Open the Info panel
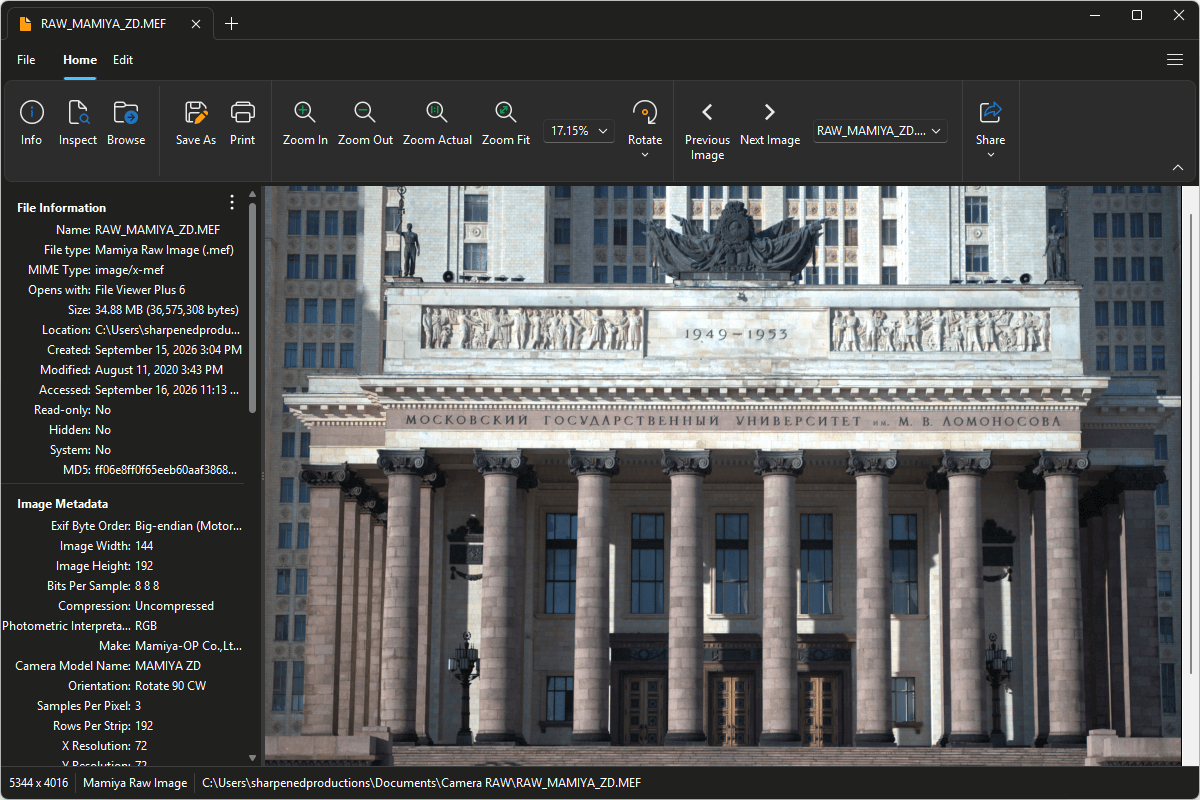This screenshot has width=1200, height=800. pyautogui.click(x=32, y=123)
